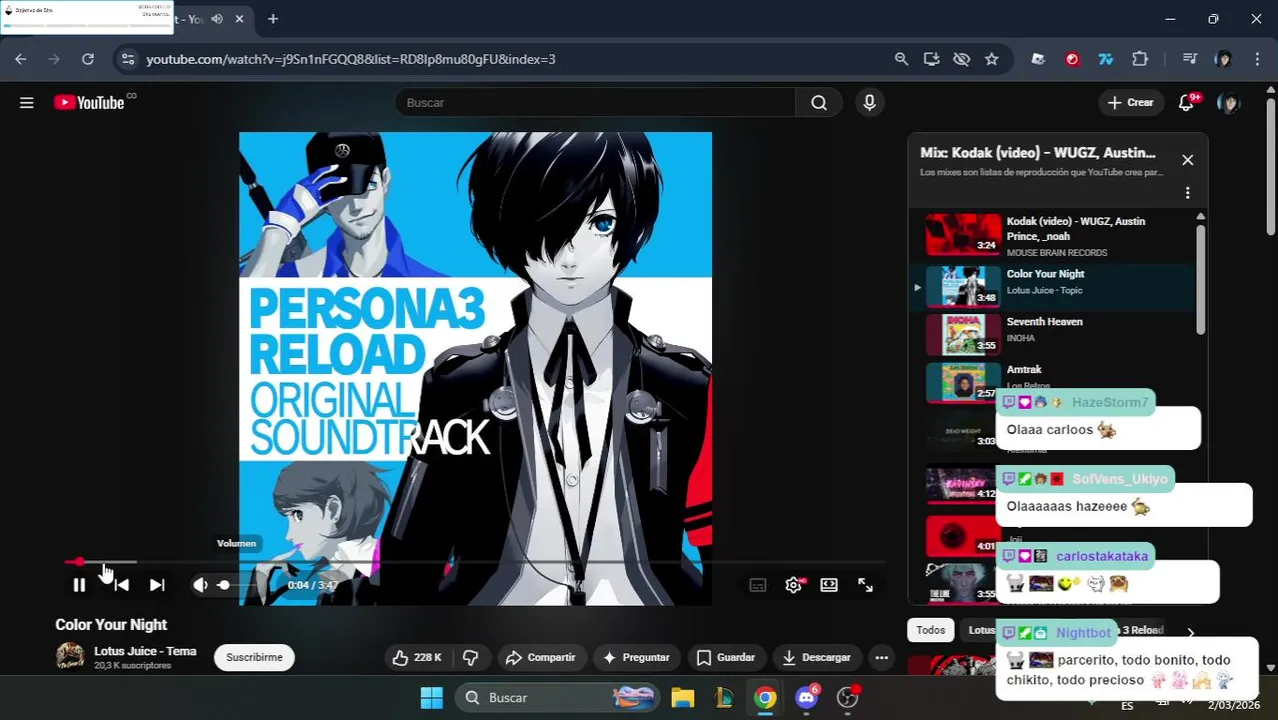Open a new browser tab

click(273, 19)
